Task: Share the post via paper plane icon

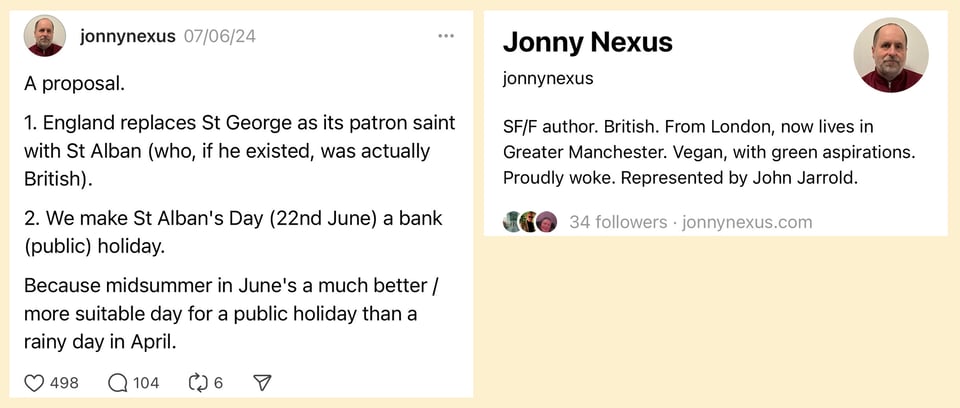Action: (262, 382)
